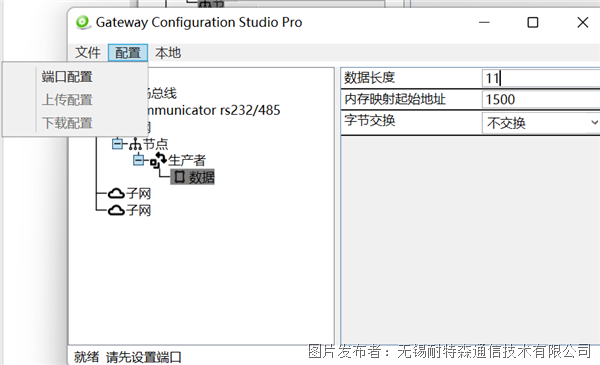Minimize the Gateway Configuration Studio window
The width and height of the screenshot is (600, 365).
click(x=484, y=22)
